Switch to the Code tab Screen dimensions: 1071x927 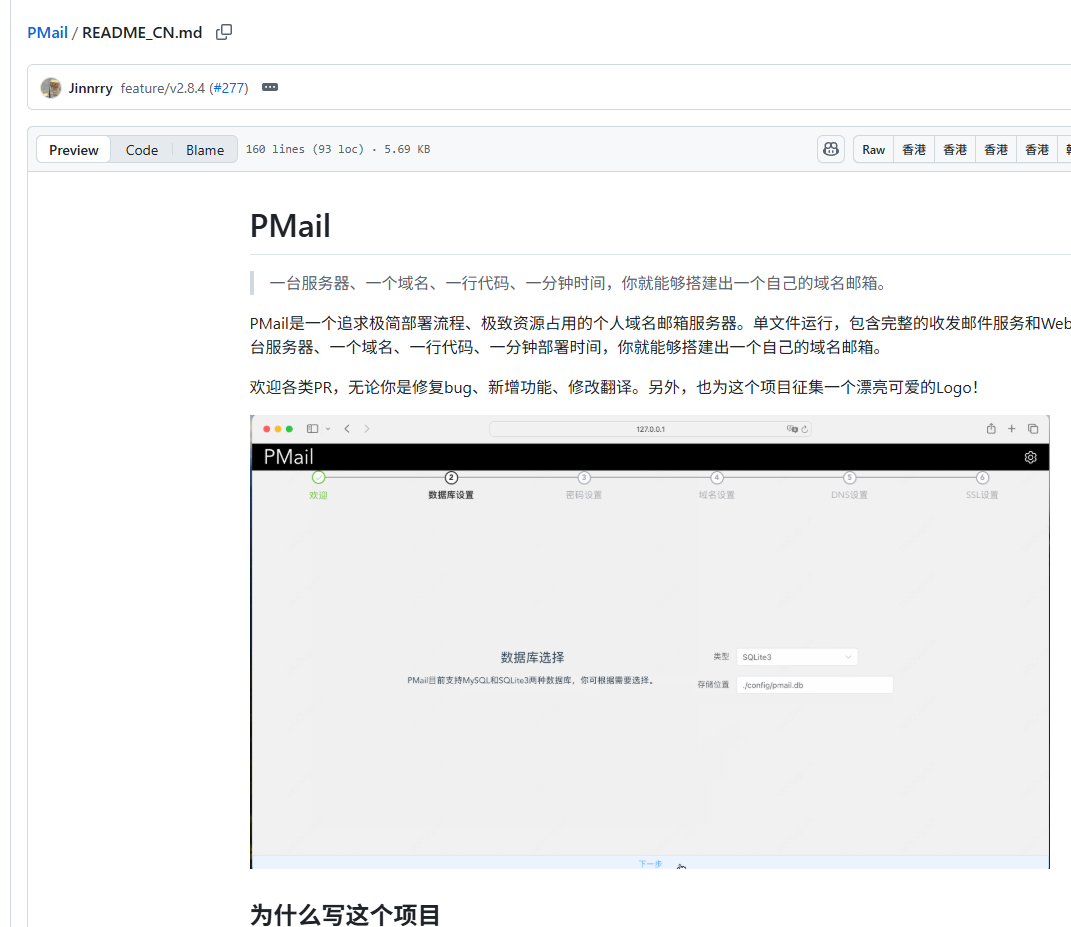click(x=141, y=150)
